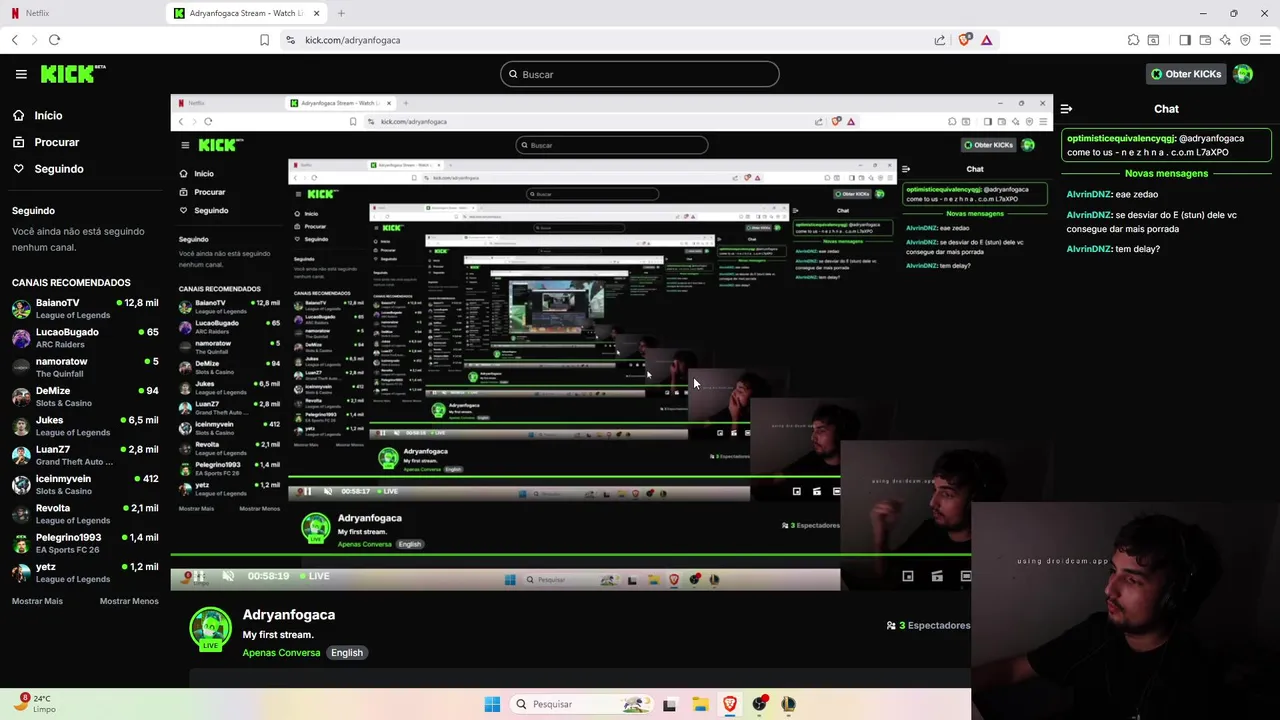Open iceinmyvein recommended channel
This screenshot has width=1280, height=720.
click(x=85, y=484)
